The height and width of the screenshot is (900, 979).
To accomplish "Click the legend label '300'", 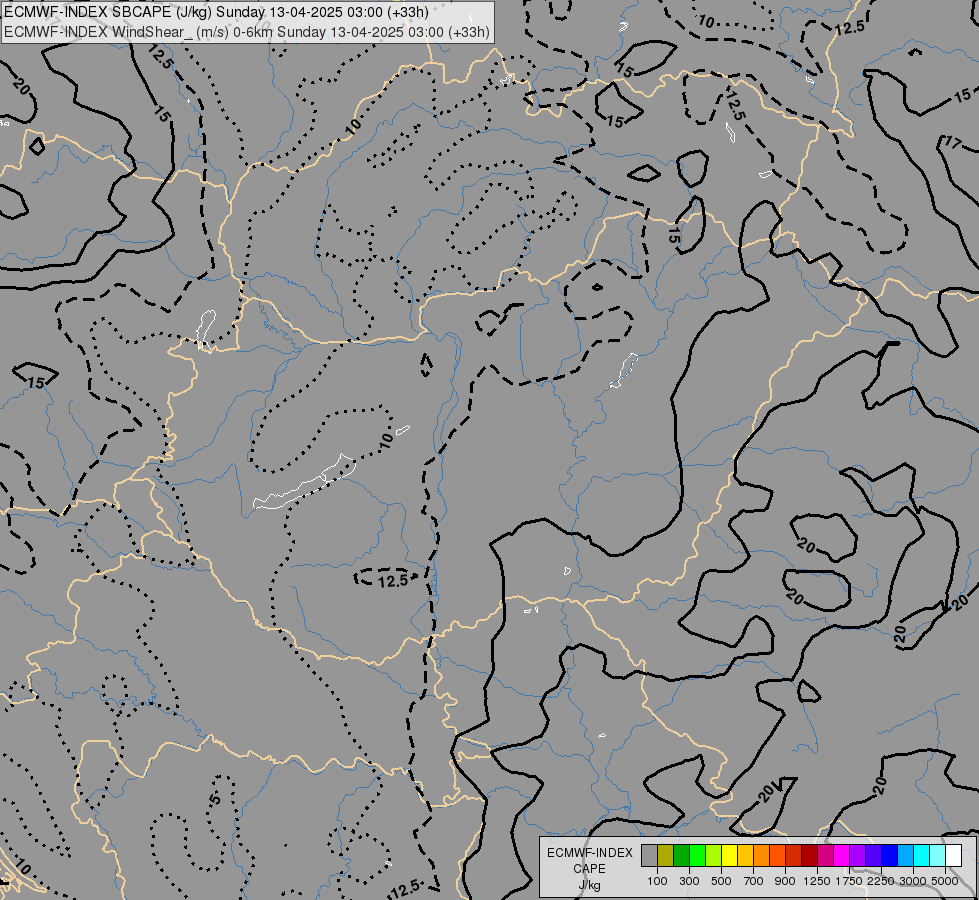I will pyautogui.click(x=689, y=881).
